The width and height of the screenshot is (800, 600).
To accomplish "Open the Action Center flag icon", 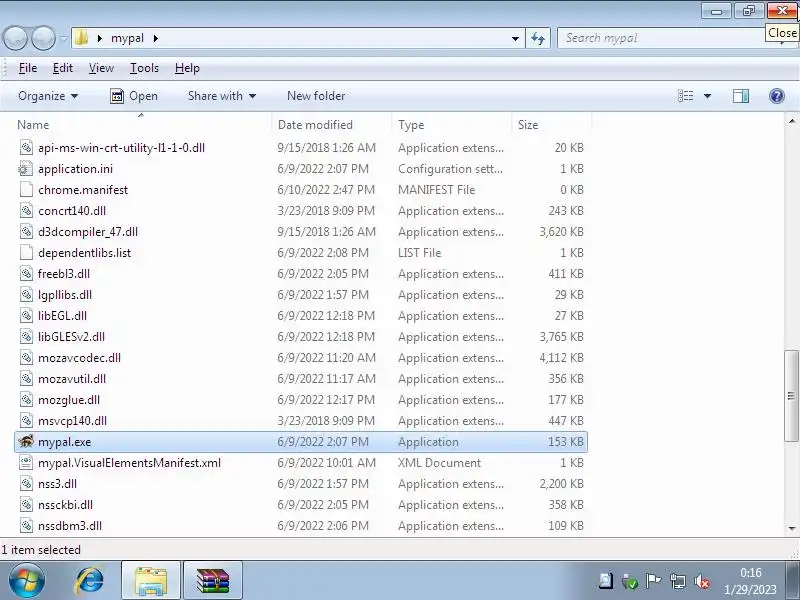I will [653, 581].
